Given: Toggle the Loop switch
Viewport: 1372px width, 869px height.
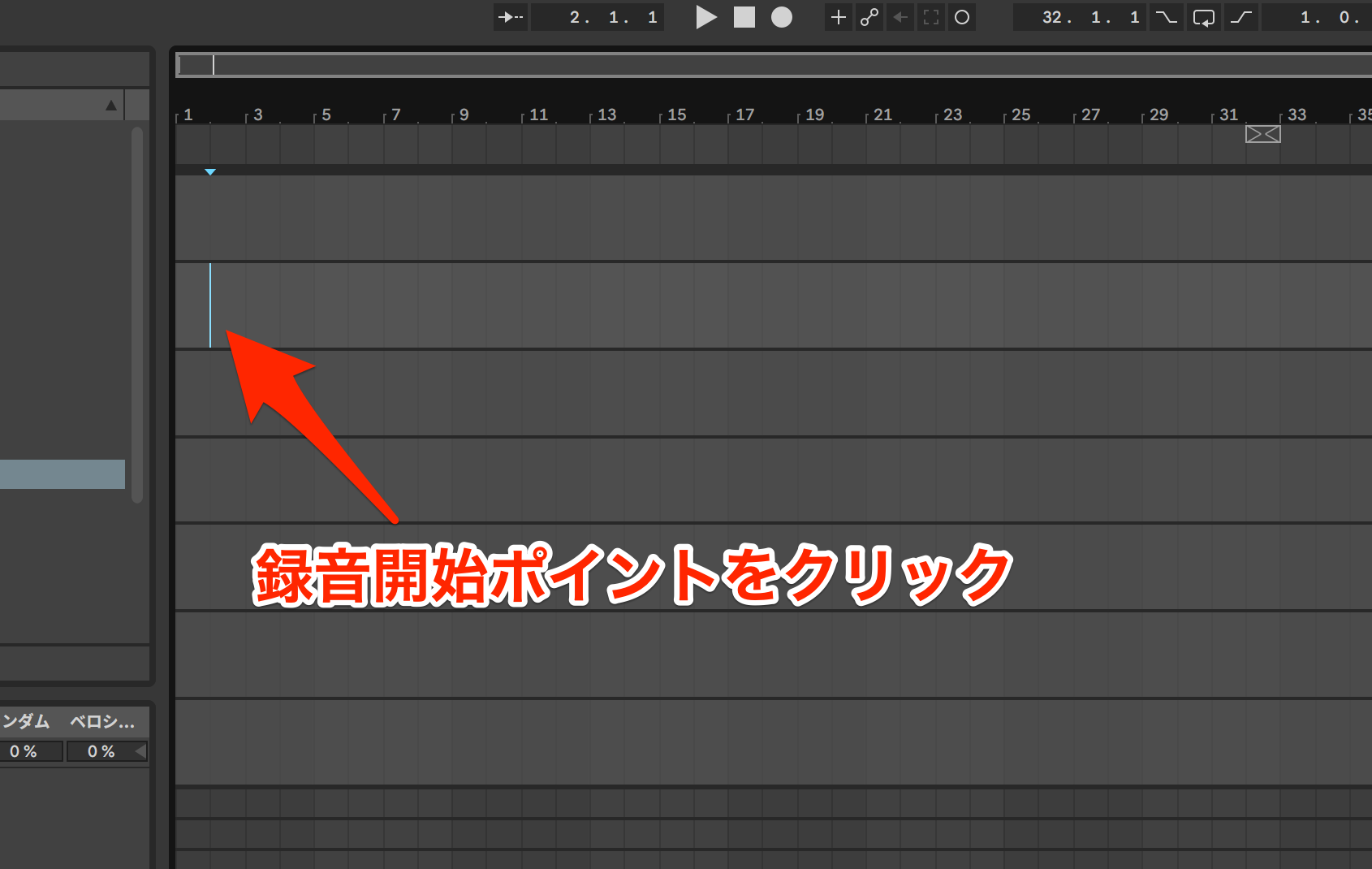Looking at the screenshot, I should point(1204,17).
